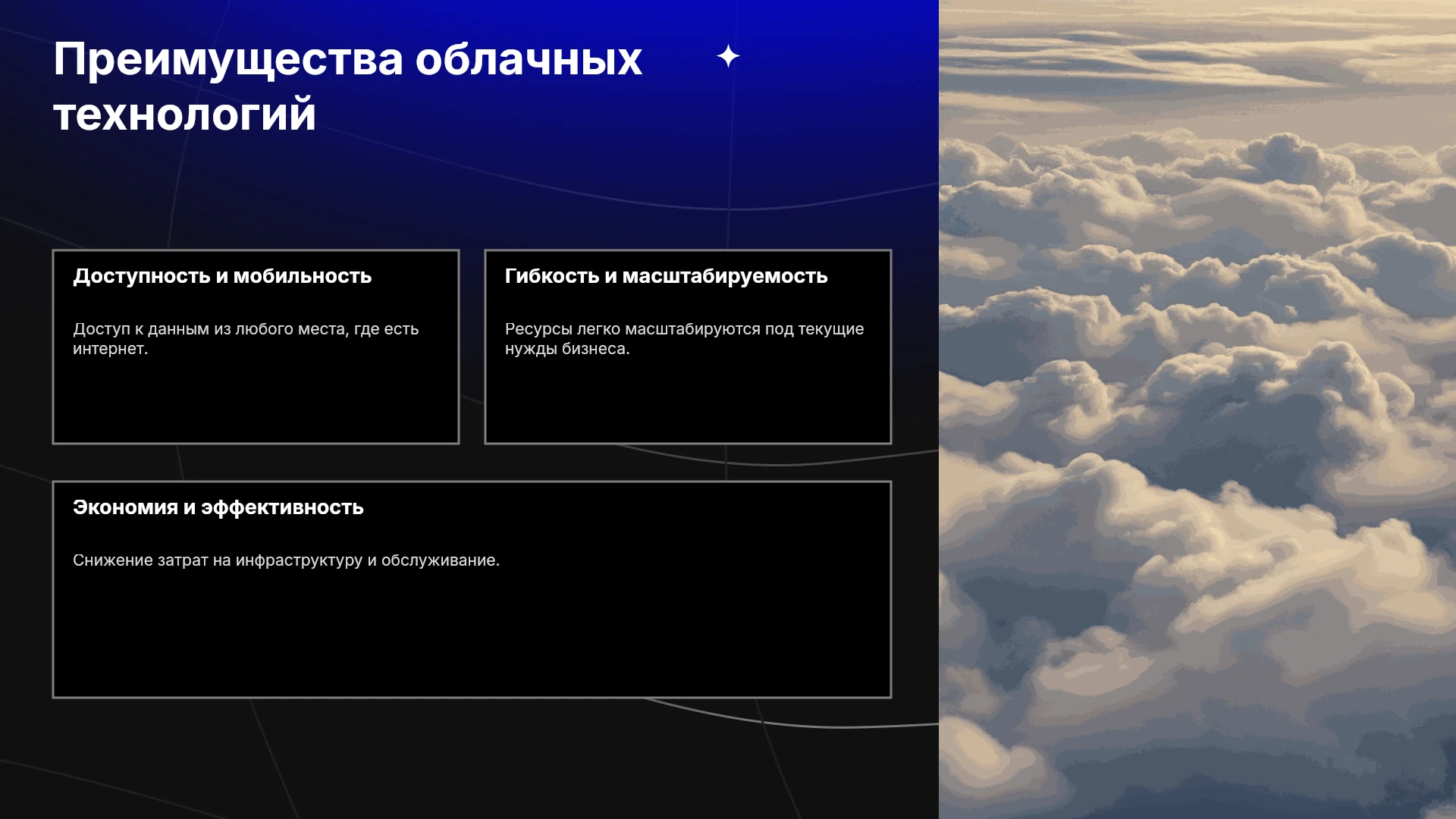
Task: Click the word 'облачных' in the title
Action: point(529,59)
